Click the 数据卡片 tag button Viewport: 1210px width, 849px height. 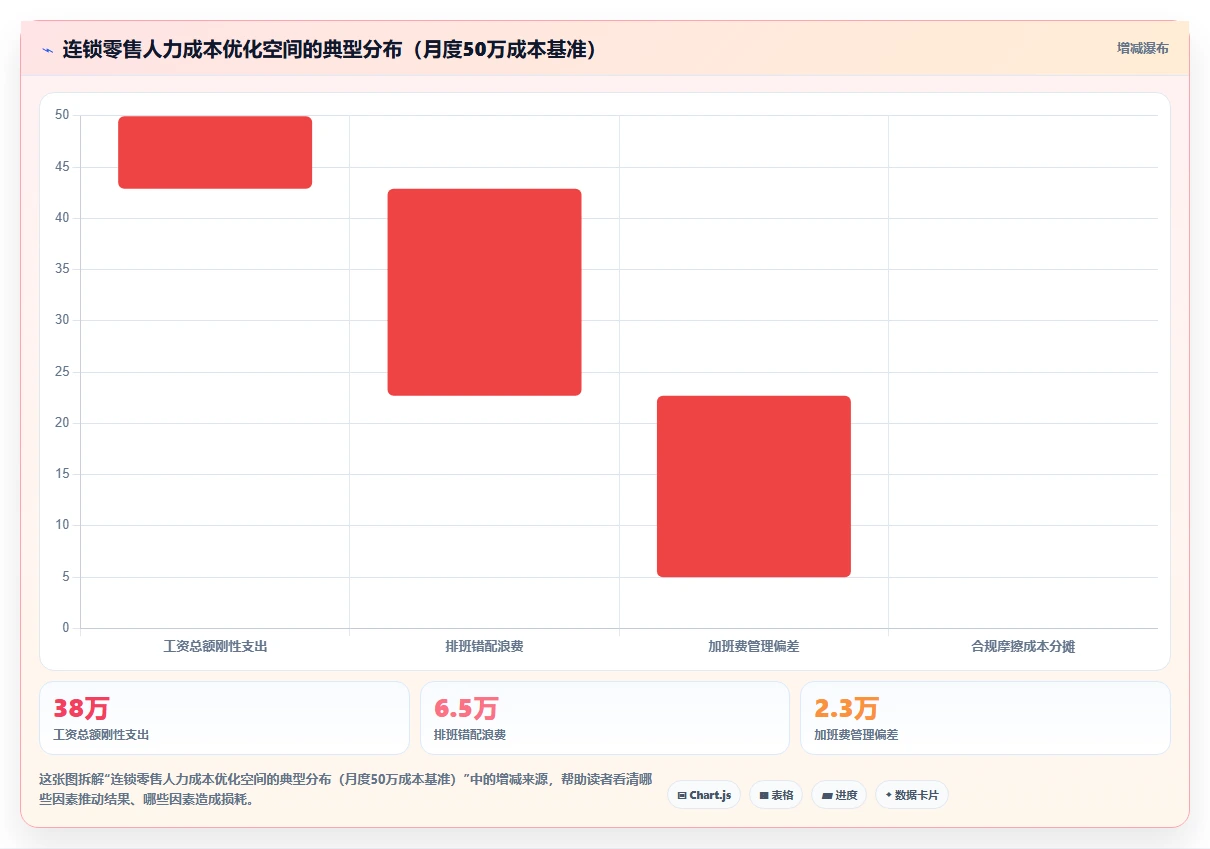coord(912,795)
